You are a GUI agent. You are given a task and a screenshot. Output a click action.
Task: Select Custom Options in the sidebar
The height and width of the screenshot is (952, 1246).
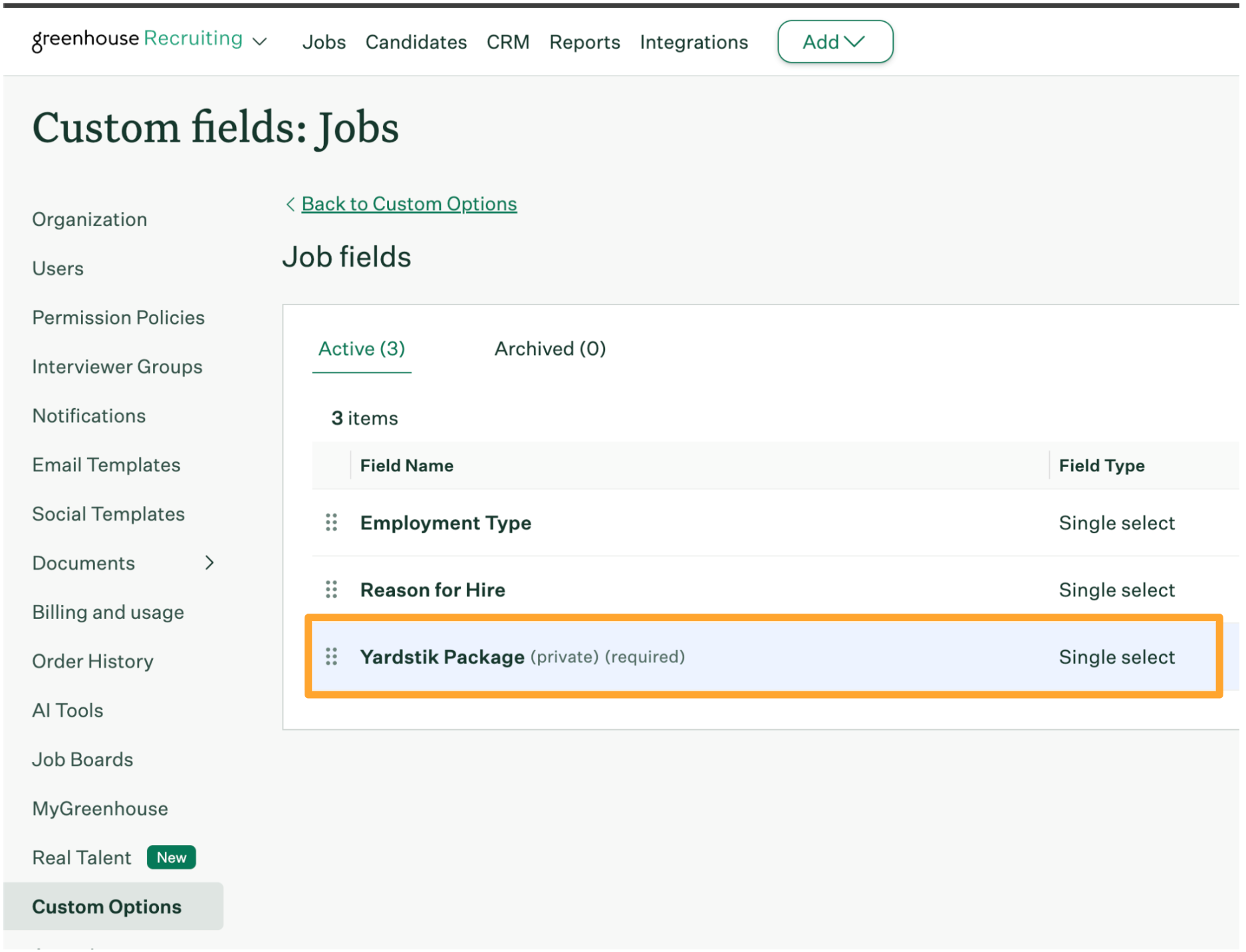[x=113, y=907]
